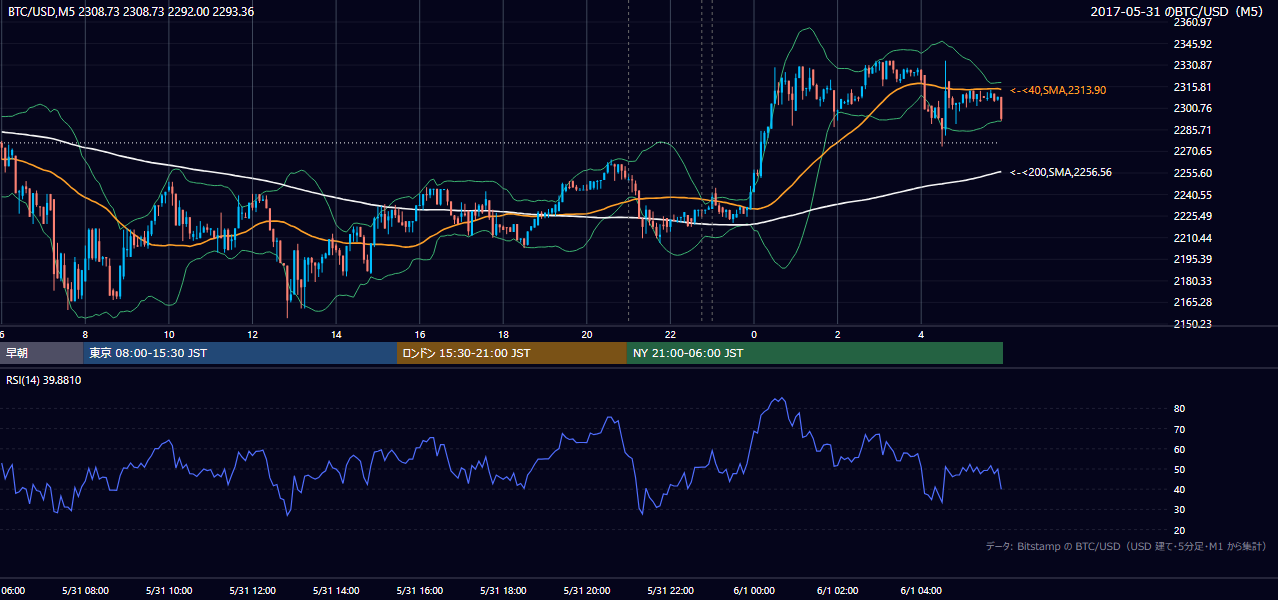Click price axis value 2360.97

[x=1193, y=22]
